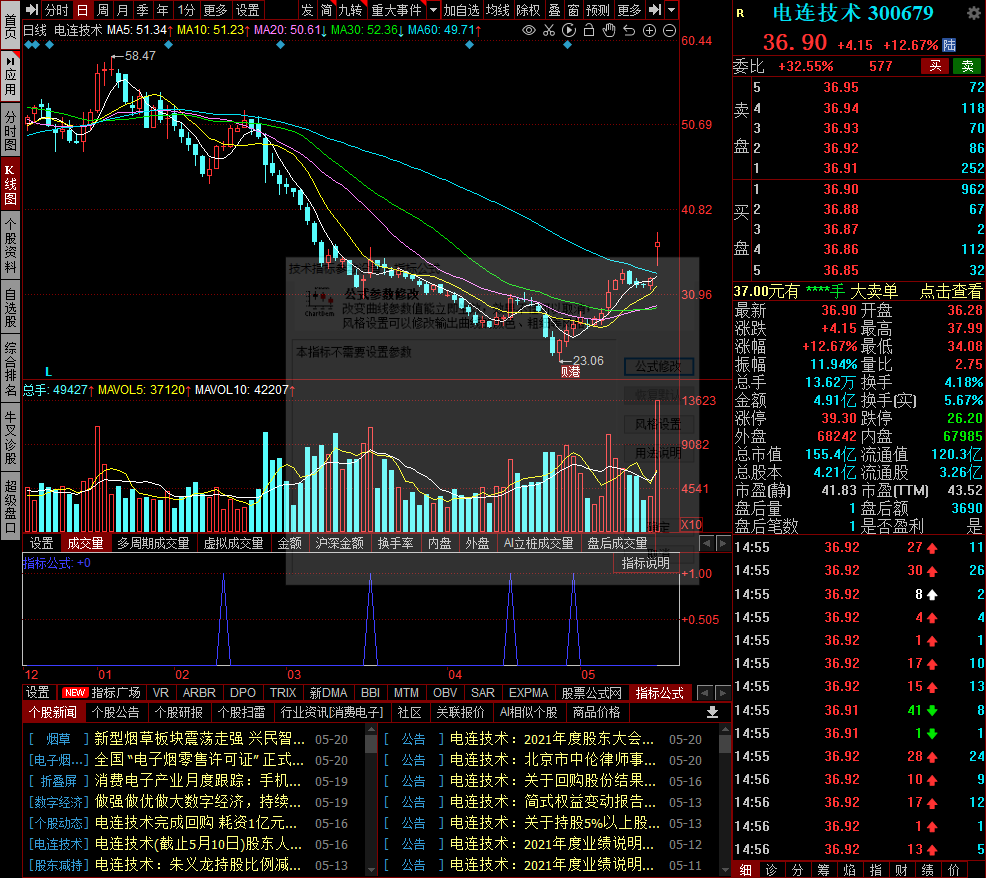This screenshot has width=986, height=878.
Task: Select the scissors tool in chart toolbar
Action: click(x=549, y=30)
